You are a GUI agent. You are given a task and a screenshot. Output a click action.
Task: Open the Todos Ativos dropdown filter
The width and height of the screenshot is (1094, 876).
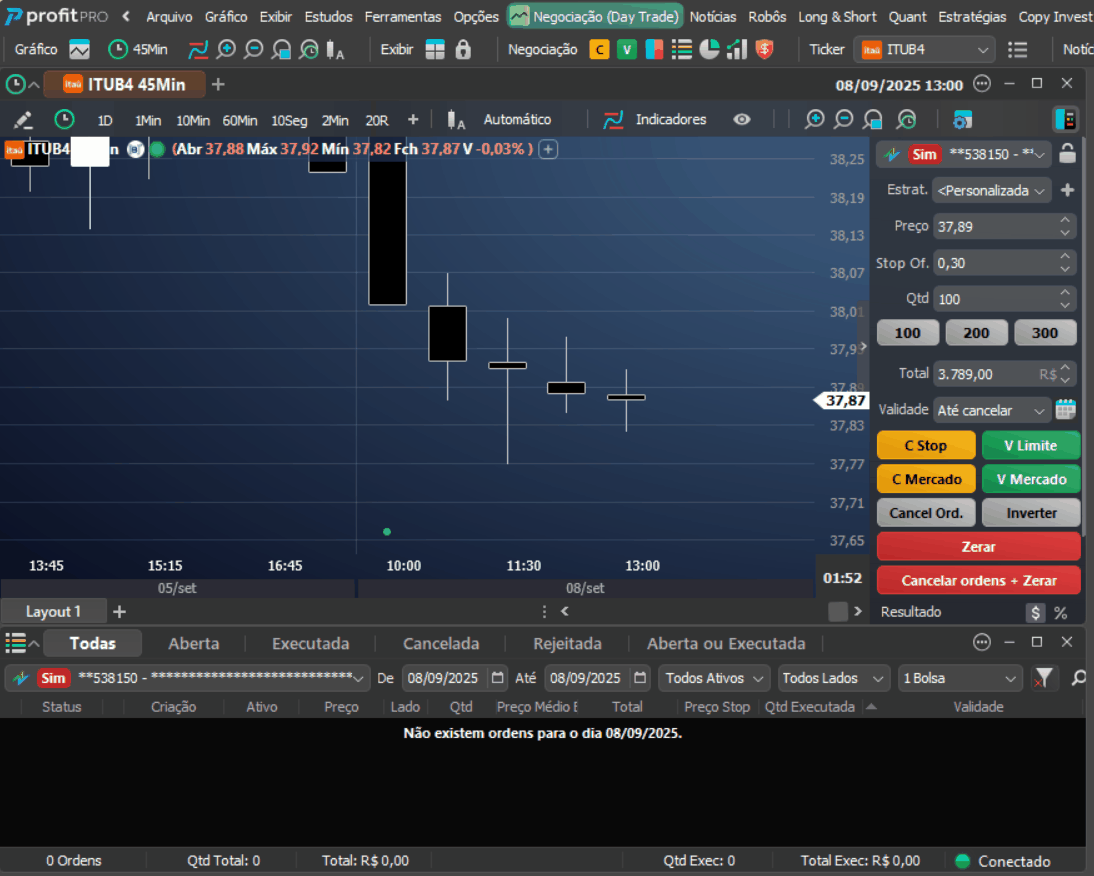[714, 678]
